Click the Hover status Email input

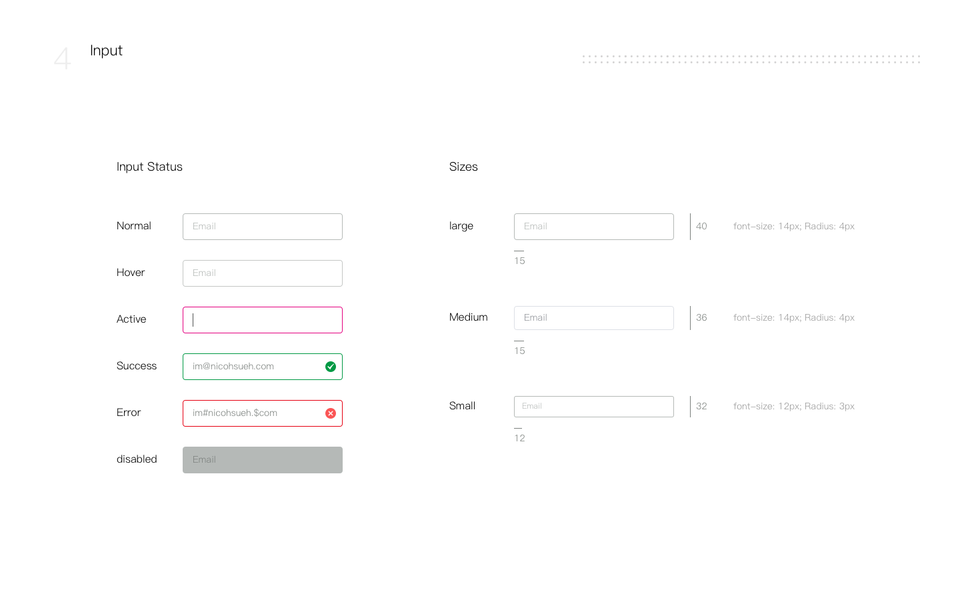point(262,273)
